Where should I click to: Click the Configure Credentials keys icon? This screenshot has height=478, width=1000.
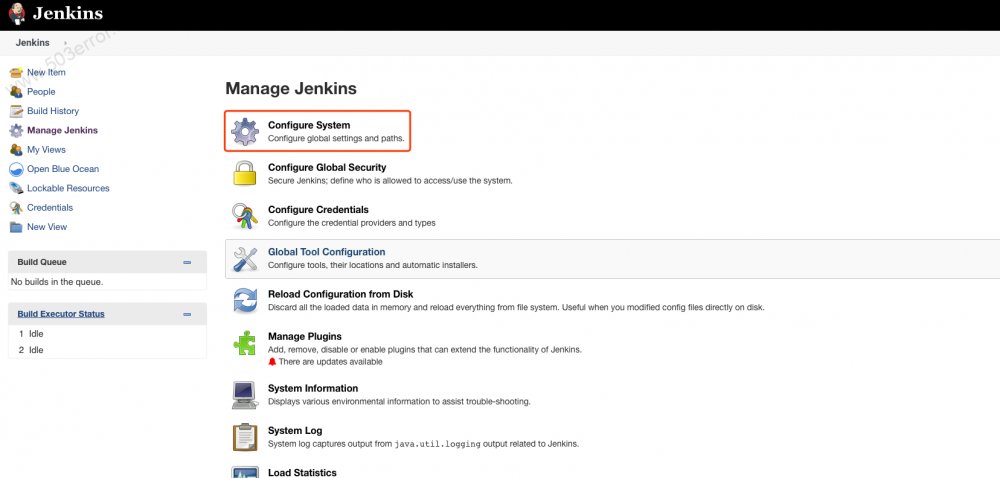point(245,215)
